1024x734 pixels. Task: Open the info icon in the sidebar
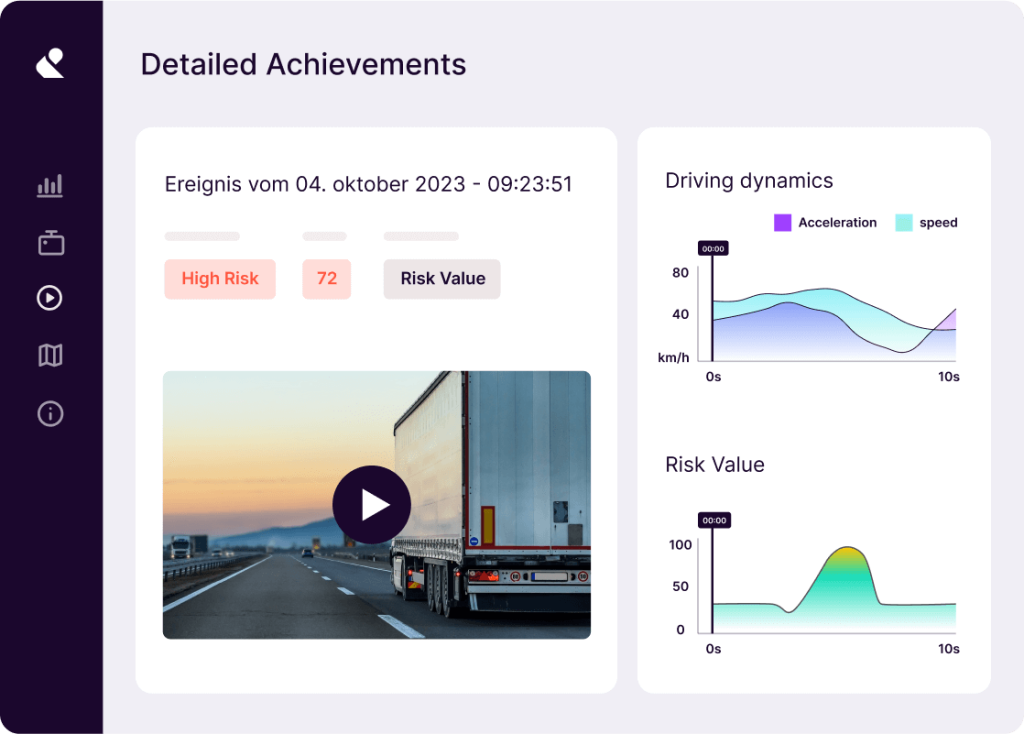[x=50, y=413]
